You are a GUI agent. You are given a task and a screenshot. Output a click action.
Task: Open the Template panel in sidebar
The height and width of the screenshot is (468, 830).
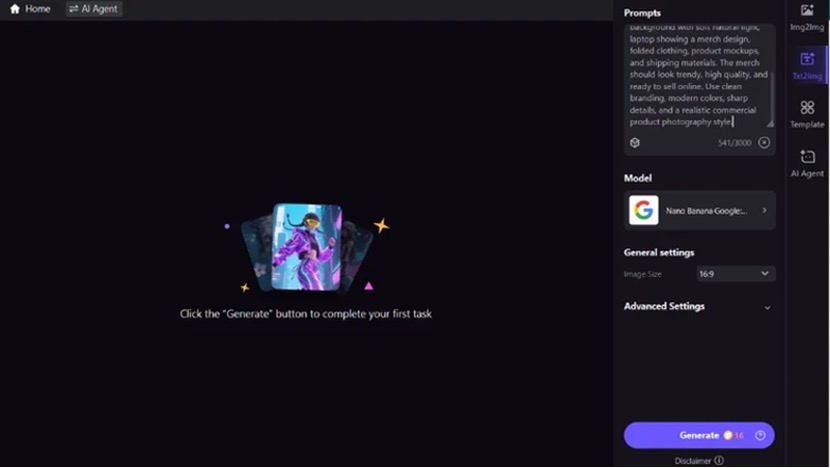807,114
